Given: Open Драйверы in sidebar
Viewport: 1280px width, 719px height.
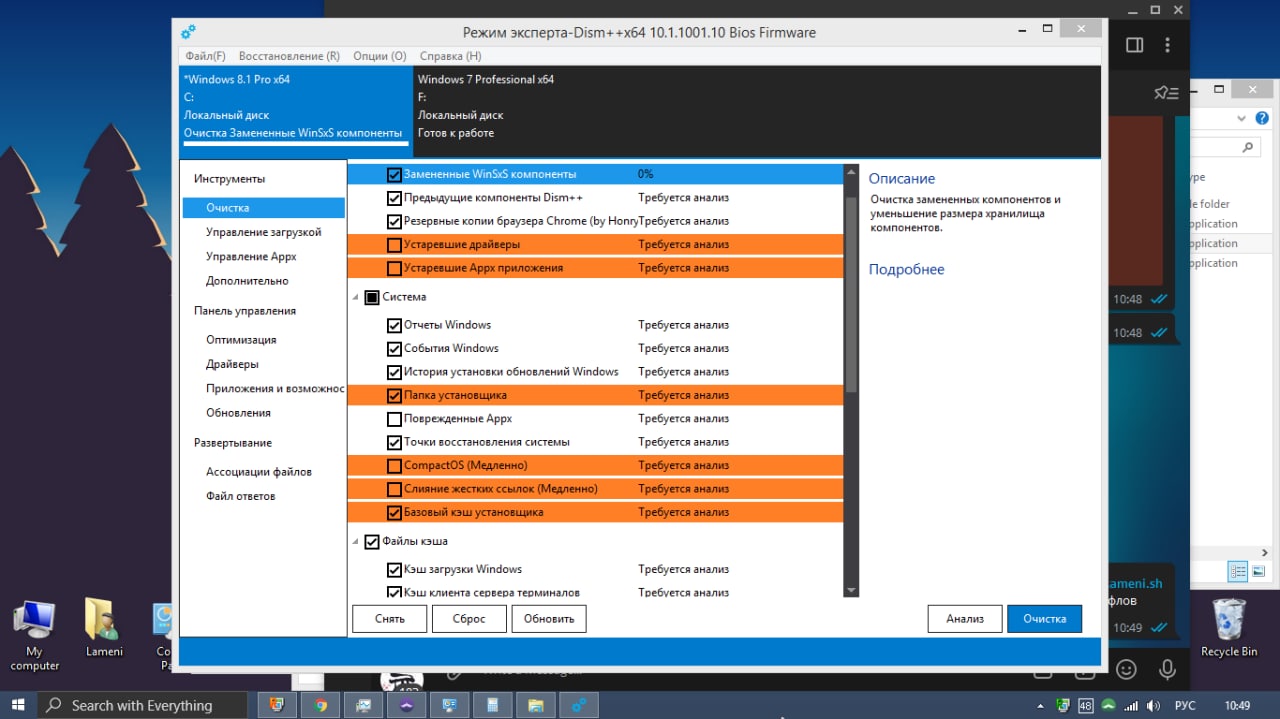Looking at the screenshot, I should point(232,364).
